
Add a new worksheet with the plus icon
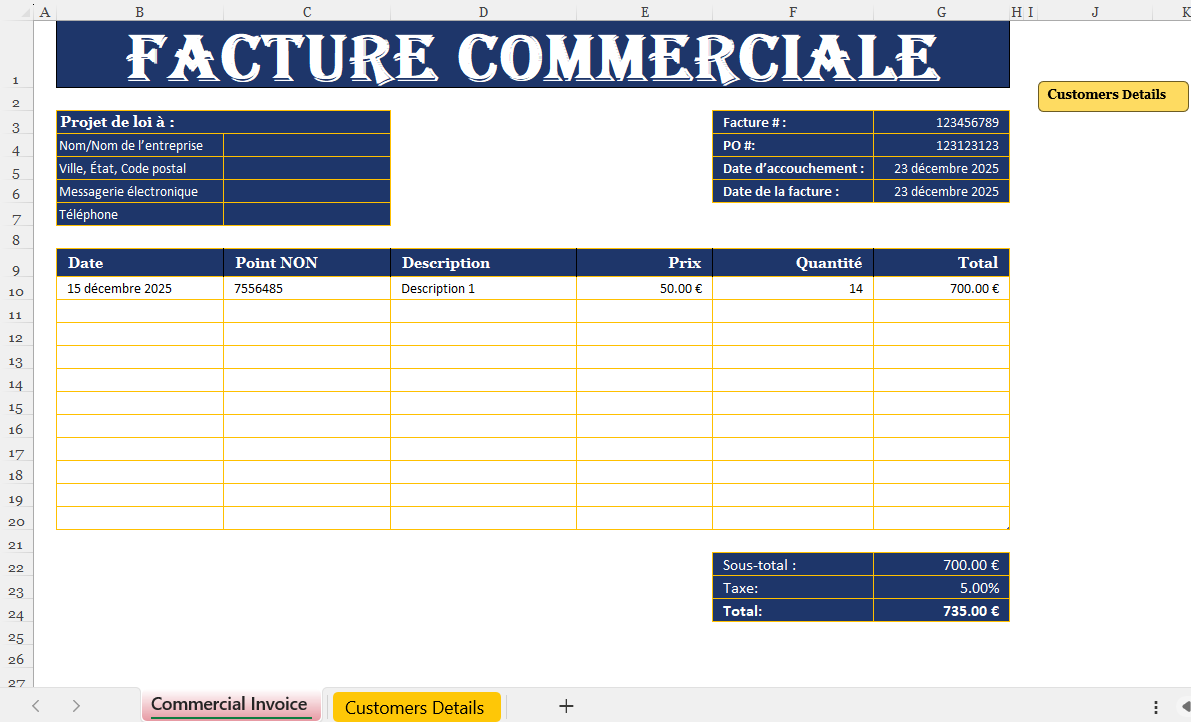[x=566, y=706]
